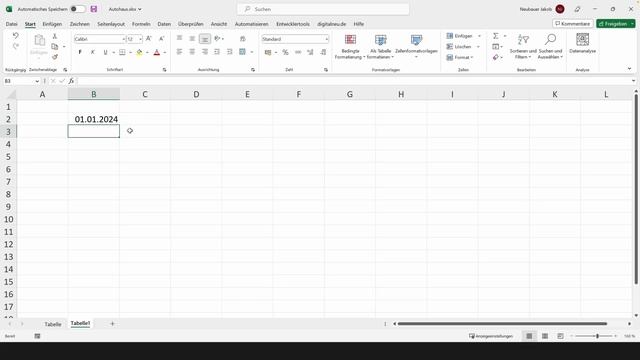The height and width of the screenshot is (360, 640).
Task: Toggle Automatisches Speichern switch
Action: tap(78, 9)
